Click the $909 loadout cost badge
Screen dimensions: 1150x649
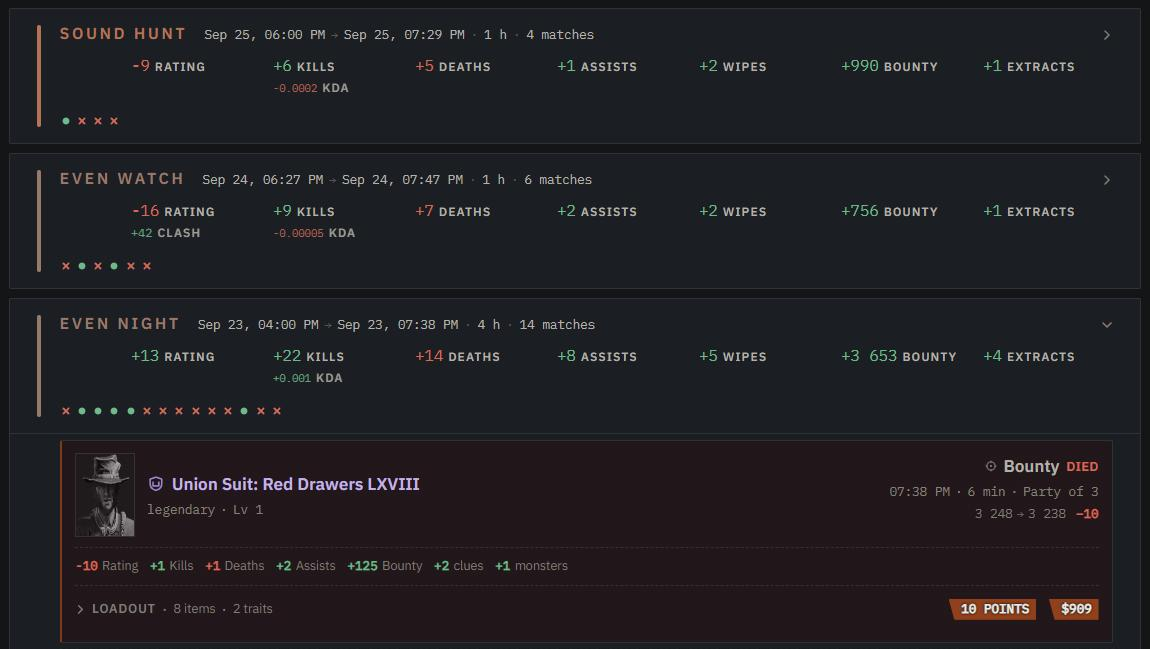pos(1074,609)
